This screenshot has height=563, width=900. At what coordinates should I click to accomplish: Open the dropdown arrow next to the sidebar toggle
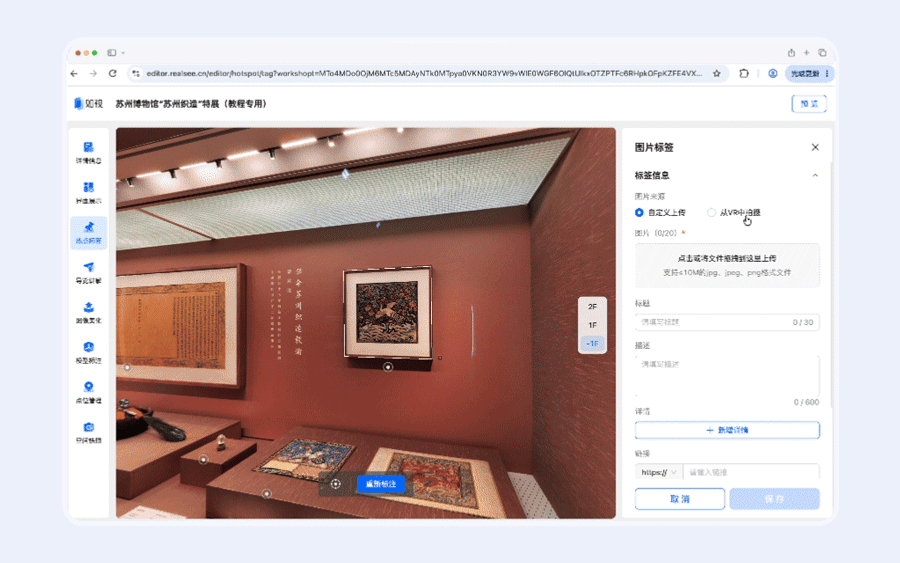click(123, 53)
